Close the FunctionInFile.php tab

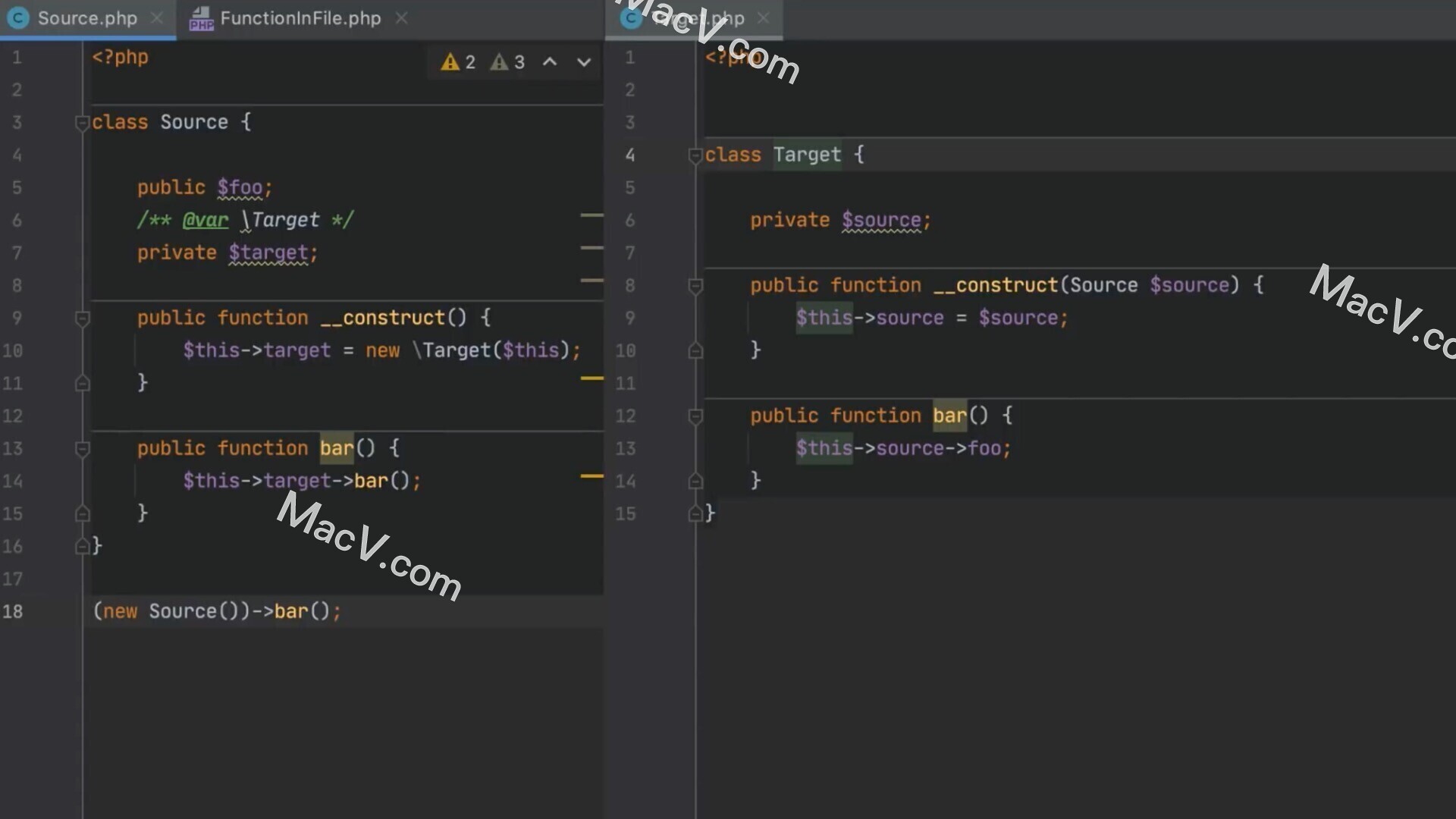coord(401,18)
